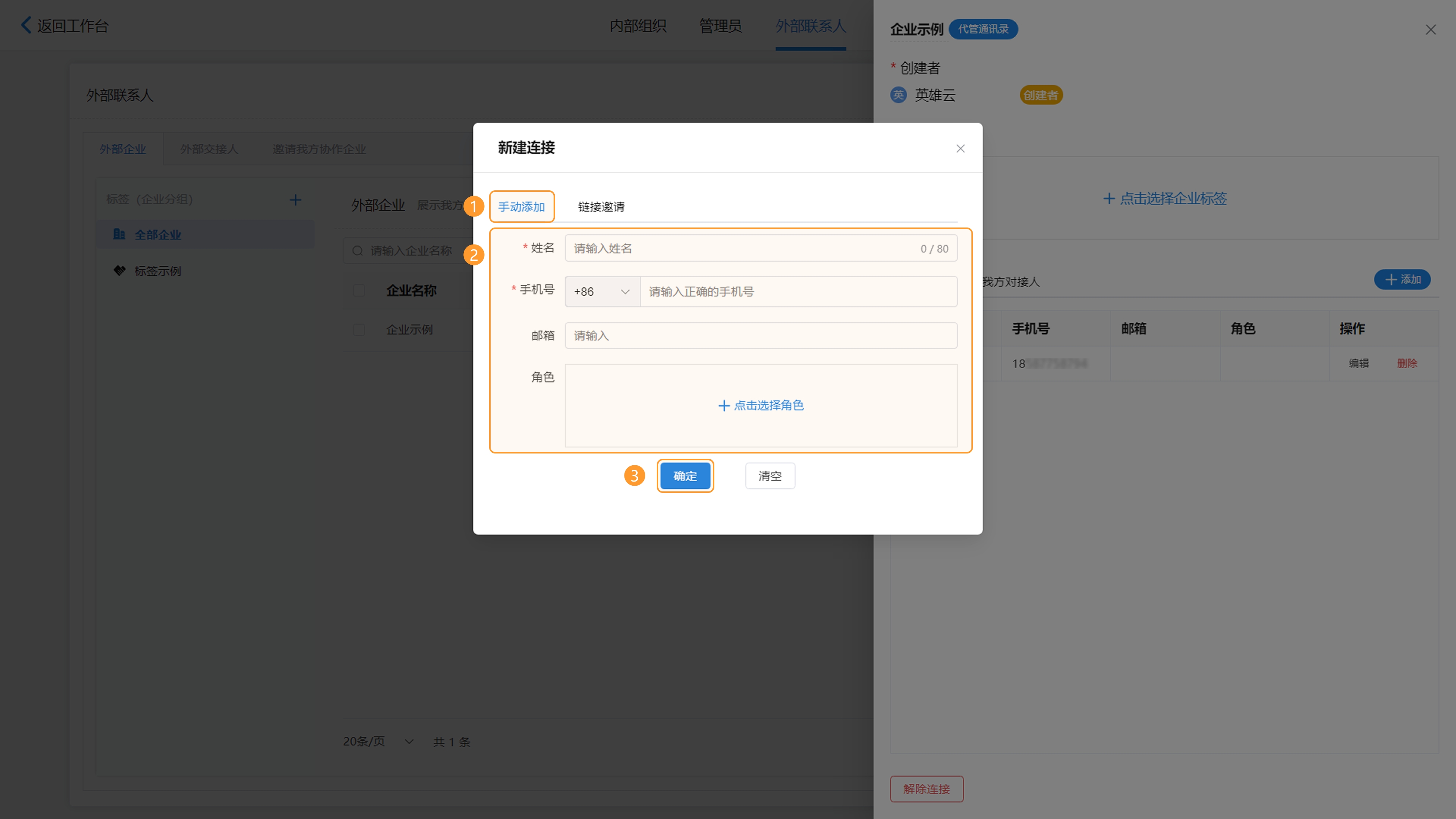1456x819 pixels.
Task: Click the 添加 button in side panel
Action: 1402,279
